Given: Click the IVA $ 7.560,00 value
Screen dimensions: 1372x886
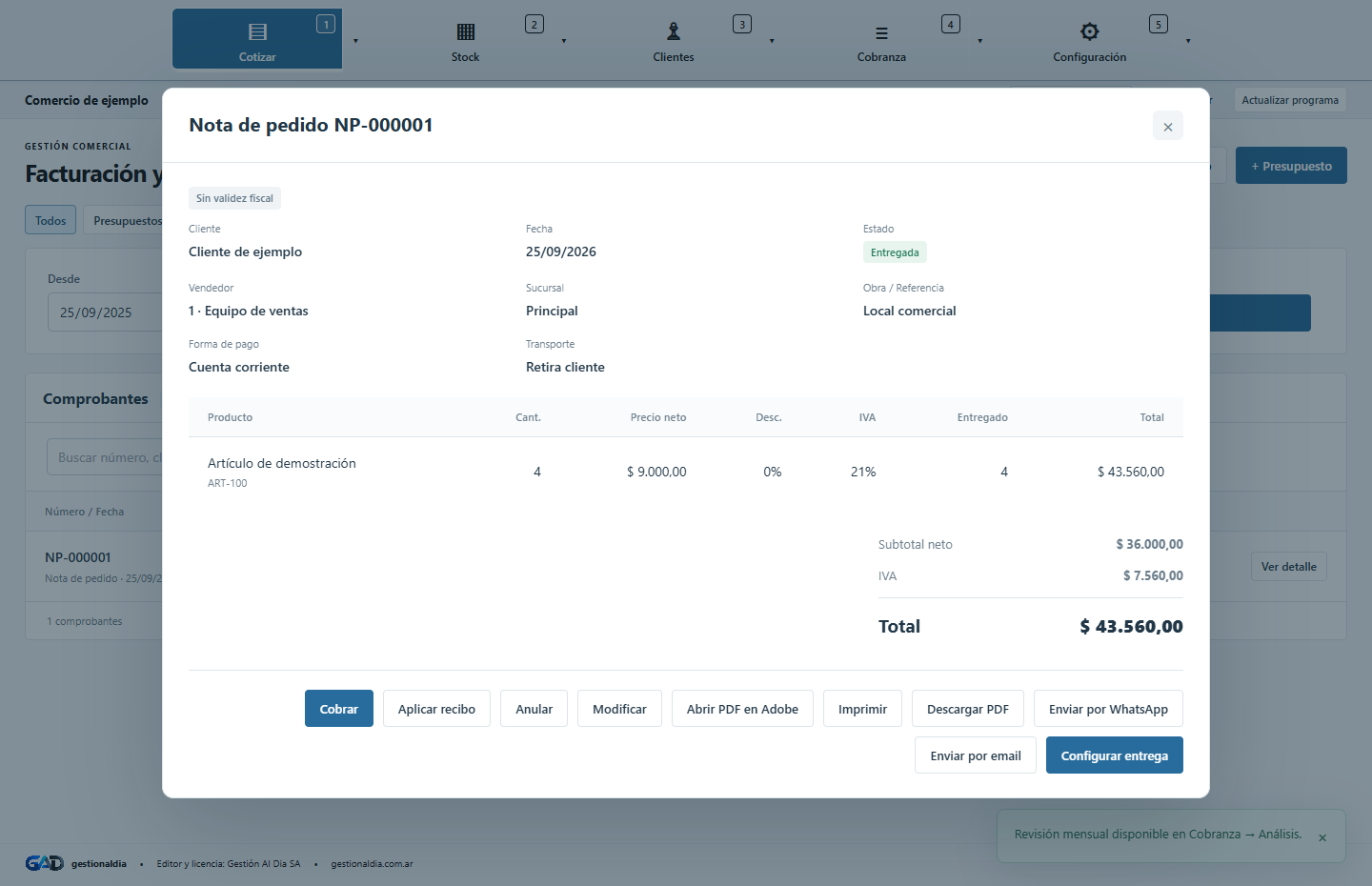Looking at the screenshot, I should pos(1153,575).
